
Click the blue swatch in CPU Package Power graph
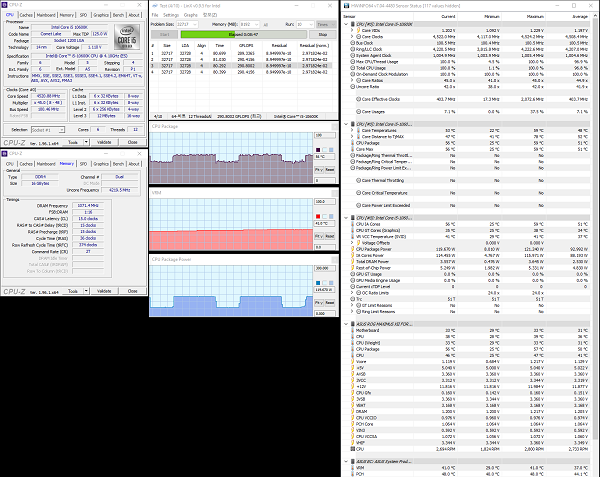tap(318, 283)
